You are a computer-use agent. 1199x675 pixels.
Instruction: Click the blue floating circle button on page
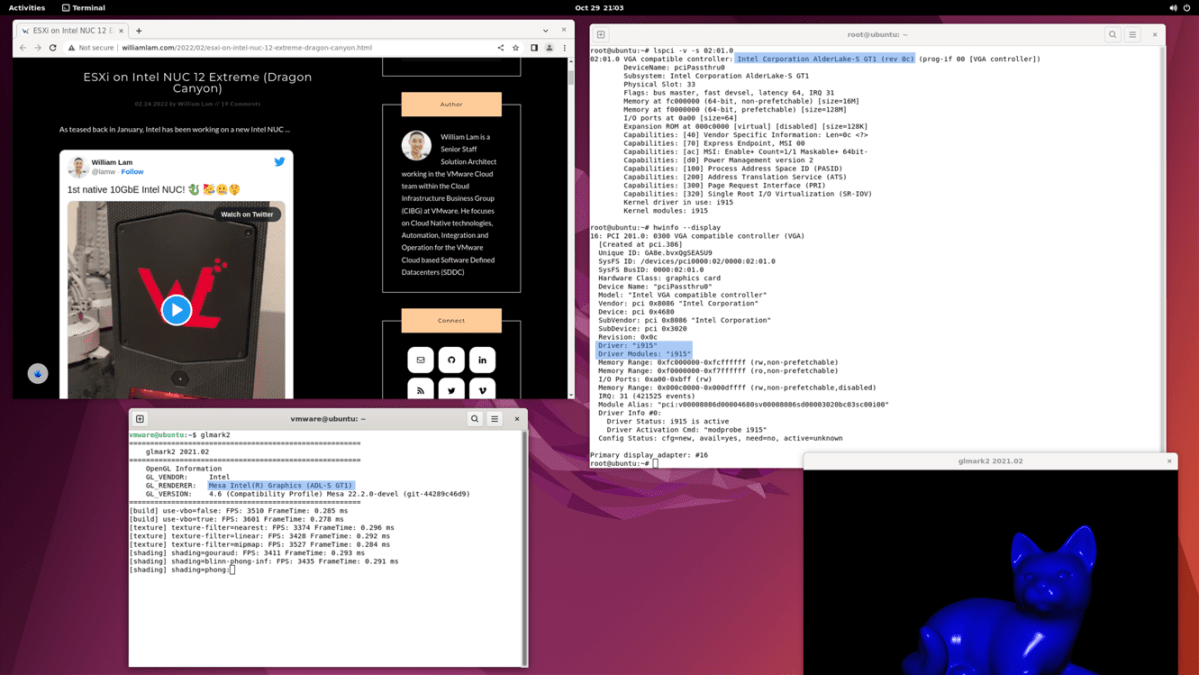coord(37,373)
